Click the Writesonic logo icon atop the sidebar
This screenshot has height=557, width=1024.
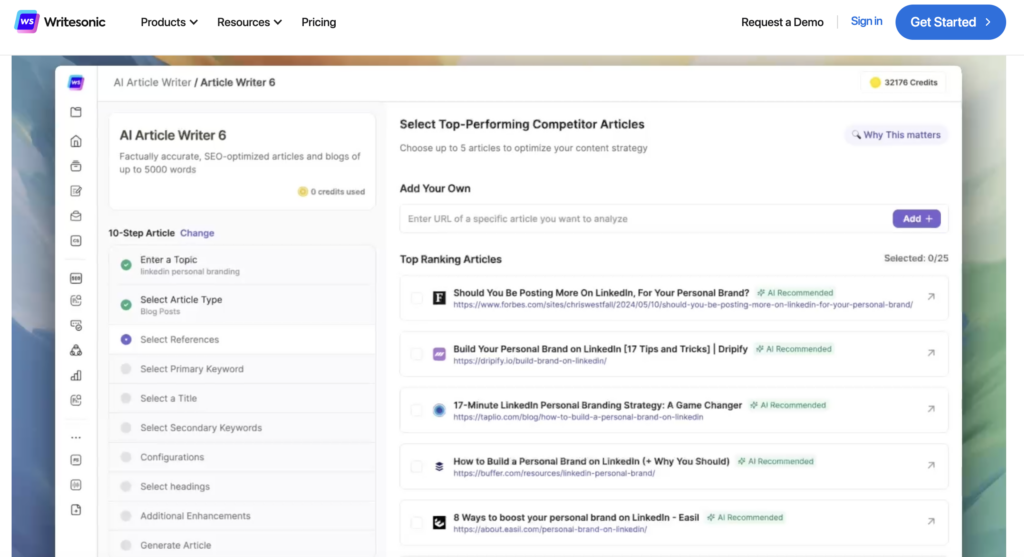(x=76, y=82)
